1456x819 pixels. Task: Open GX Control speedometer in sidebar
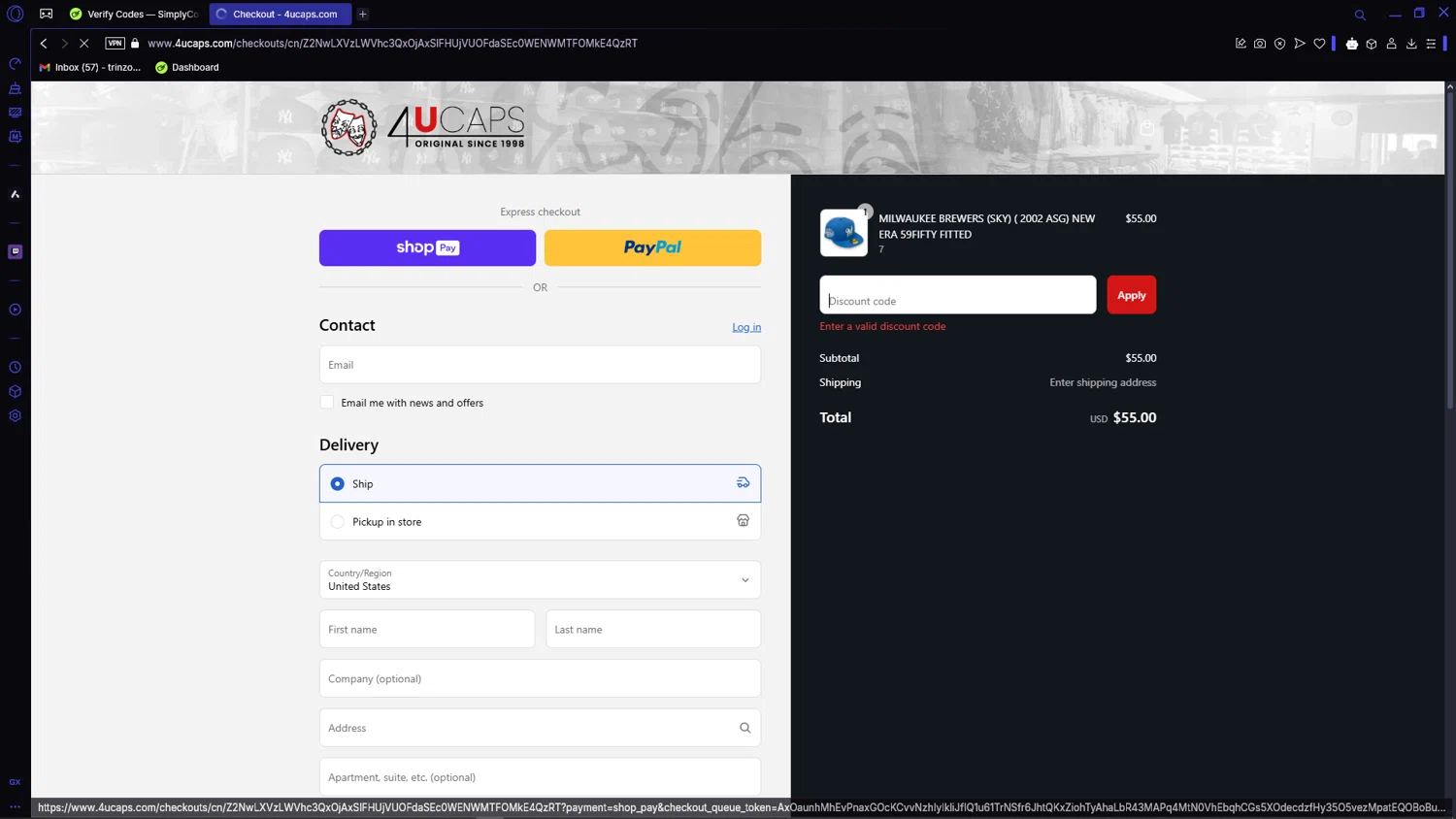[15, 64]
